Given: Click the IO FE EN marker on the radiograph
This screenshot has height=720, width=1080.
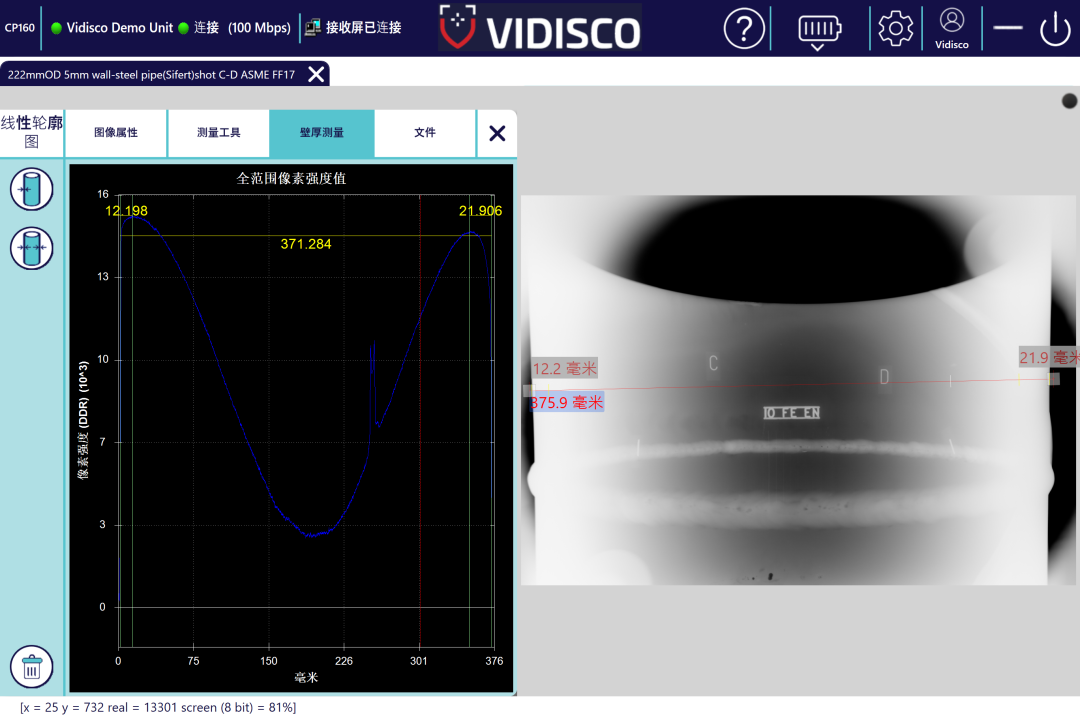Looking at the screenshot, I should coord(791,413).
